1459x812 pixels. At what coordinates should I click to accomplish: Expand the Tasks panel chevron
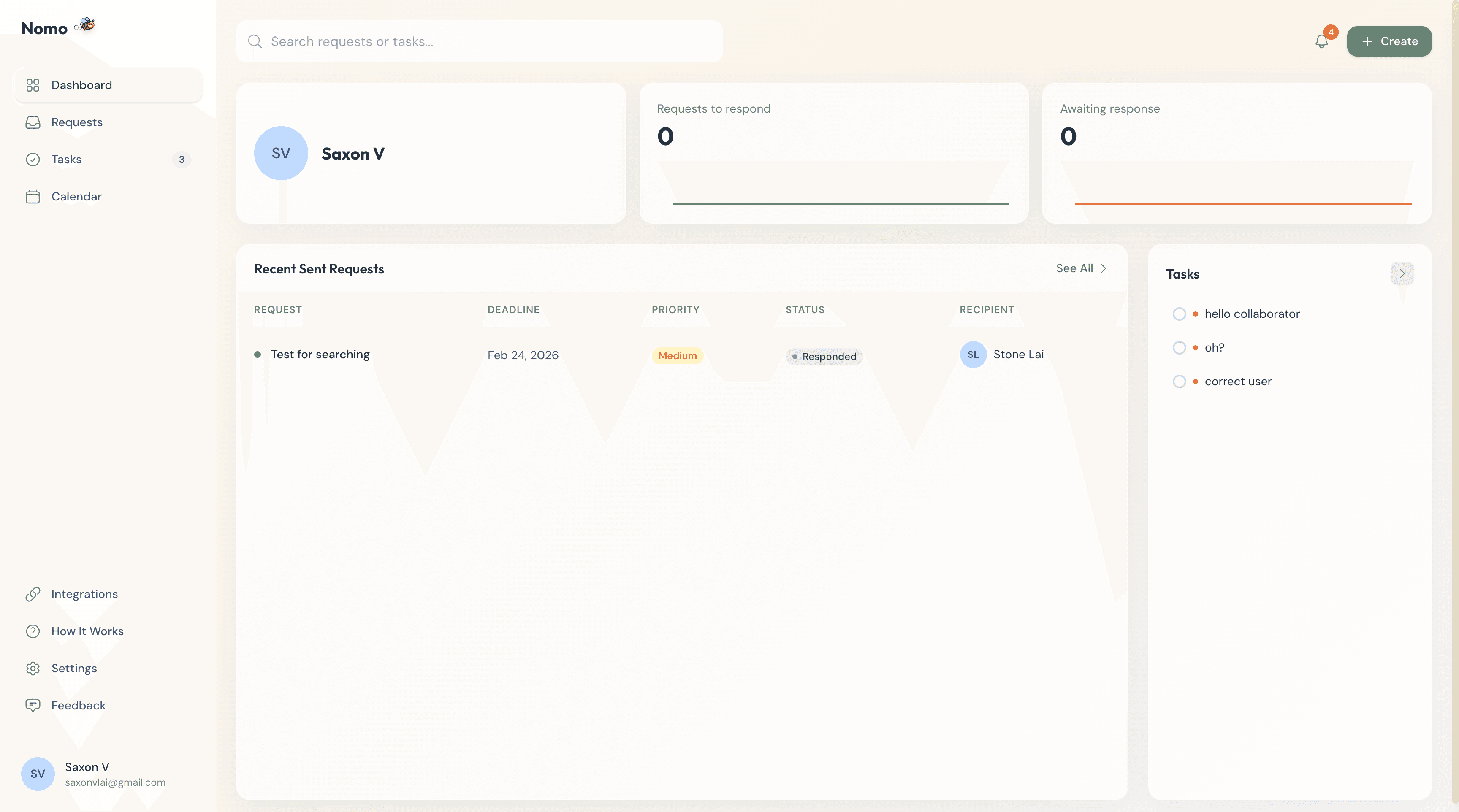pos(1402,273)
